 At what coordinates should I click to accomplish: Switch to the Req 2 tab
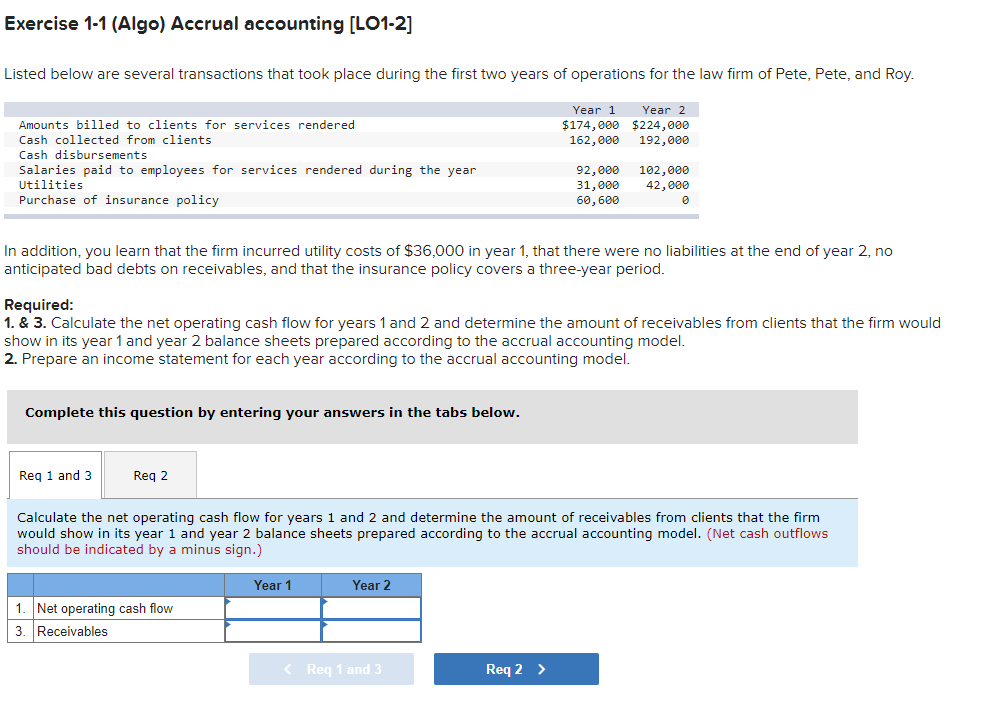[150, 475]
